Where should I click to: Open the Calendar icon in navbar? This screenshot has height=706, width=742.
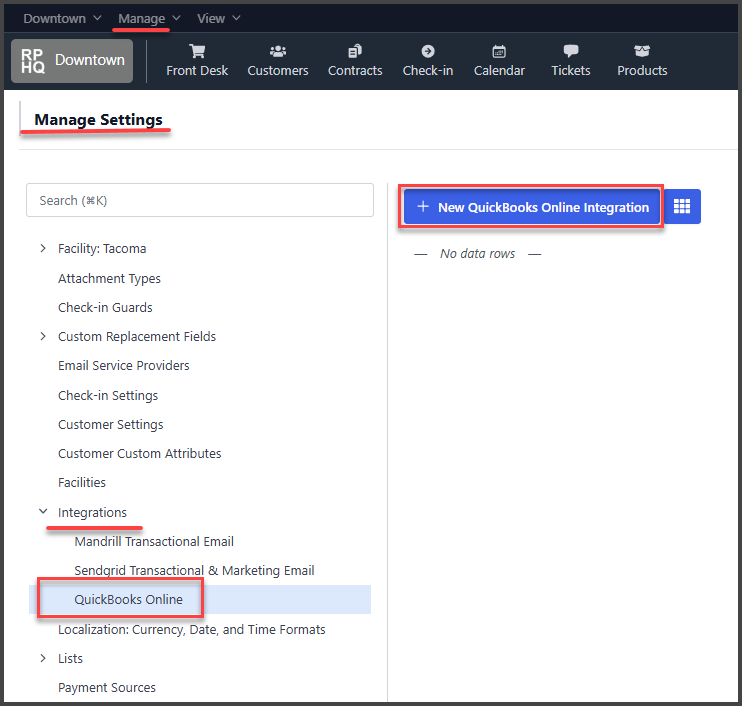tap(499, 52)
